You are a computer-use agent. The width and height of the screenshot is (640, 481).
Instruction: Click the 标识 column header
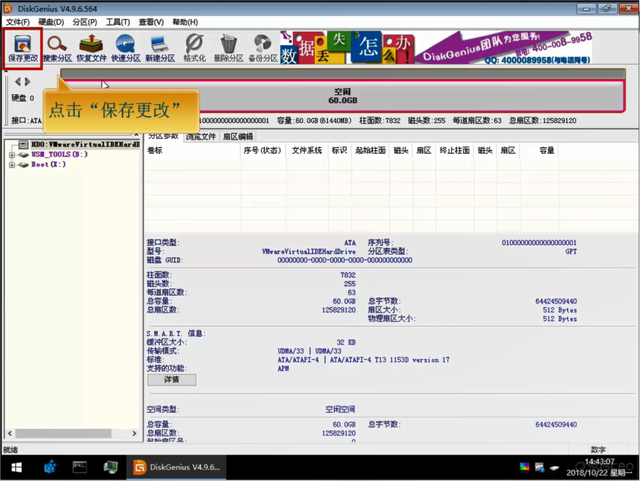(x=340, y=151)
